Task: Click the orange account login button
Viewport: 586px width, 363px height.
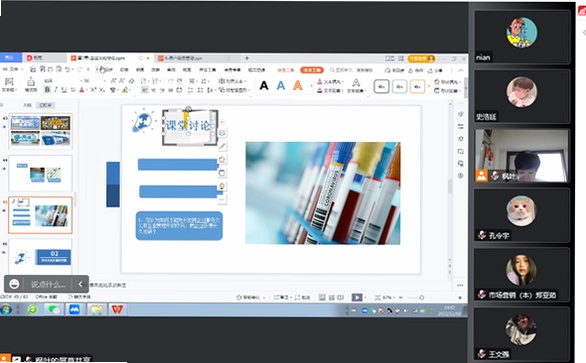Action: (x=422, y=59)
